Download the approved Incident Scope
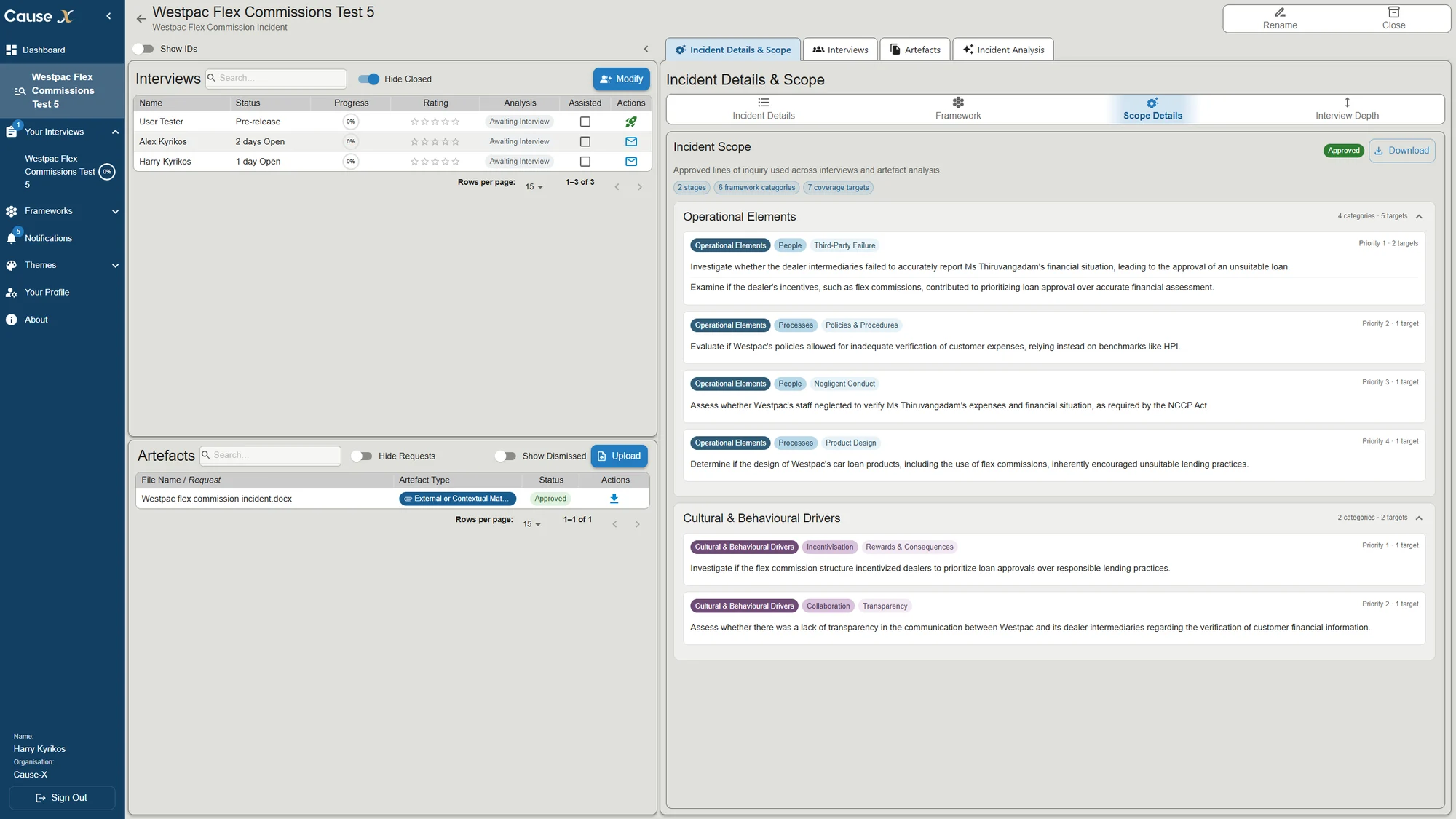The image size is (1456, 819). [1402, 151]
